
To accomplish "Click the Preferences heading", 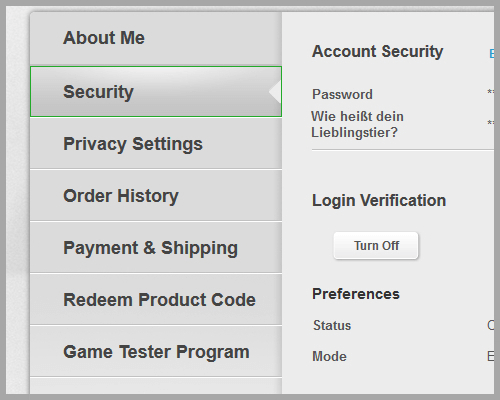I will click(356, 294).
